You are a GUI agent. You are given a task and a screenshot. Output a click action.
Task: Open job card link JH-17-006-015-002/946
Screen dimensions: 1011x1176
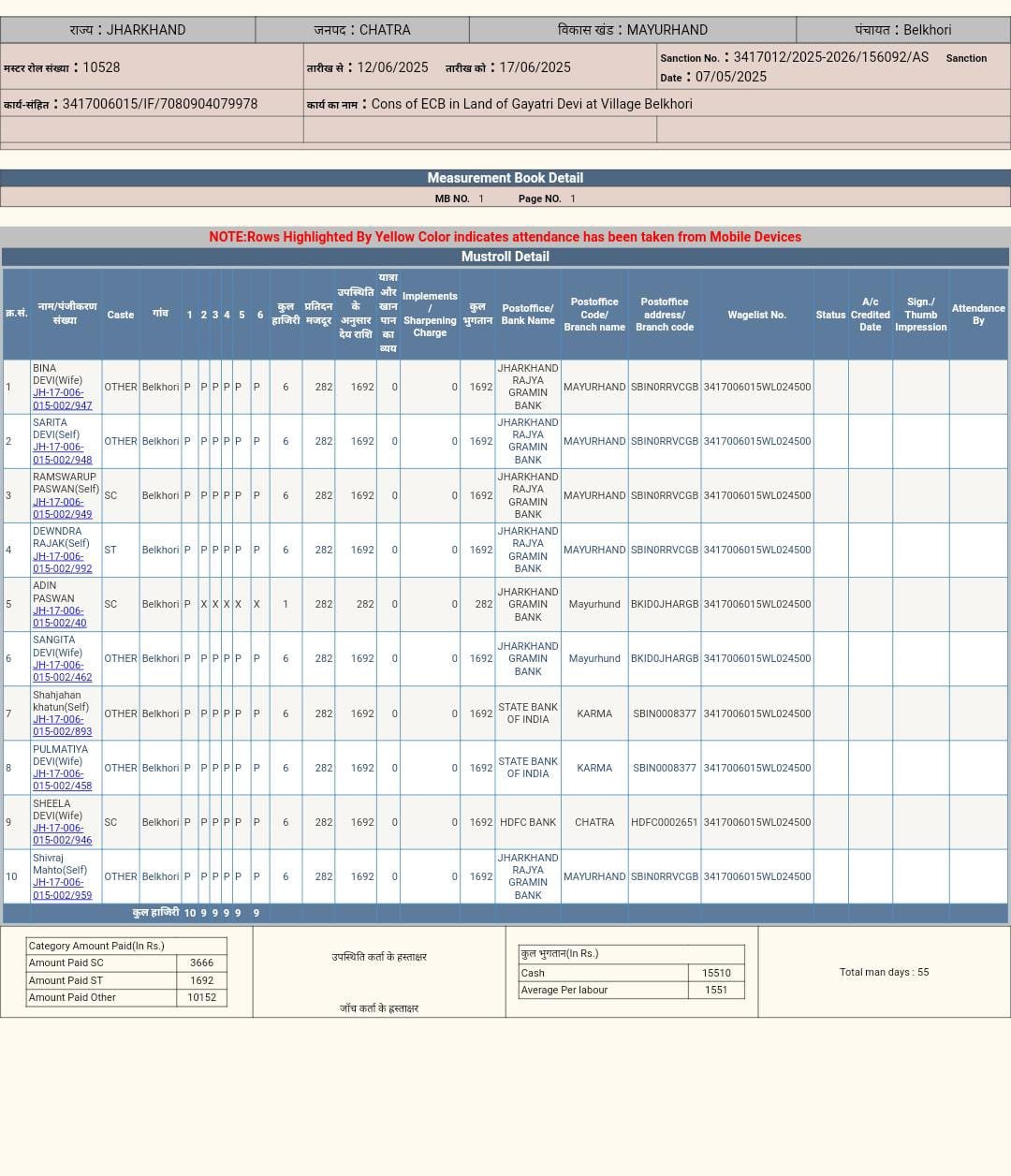coord(62,834)
